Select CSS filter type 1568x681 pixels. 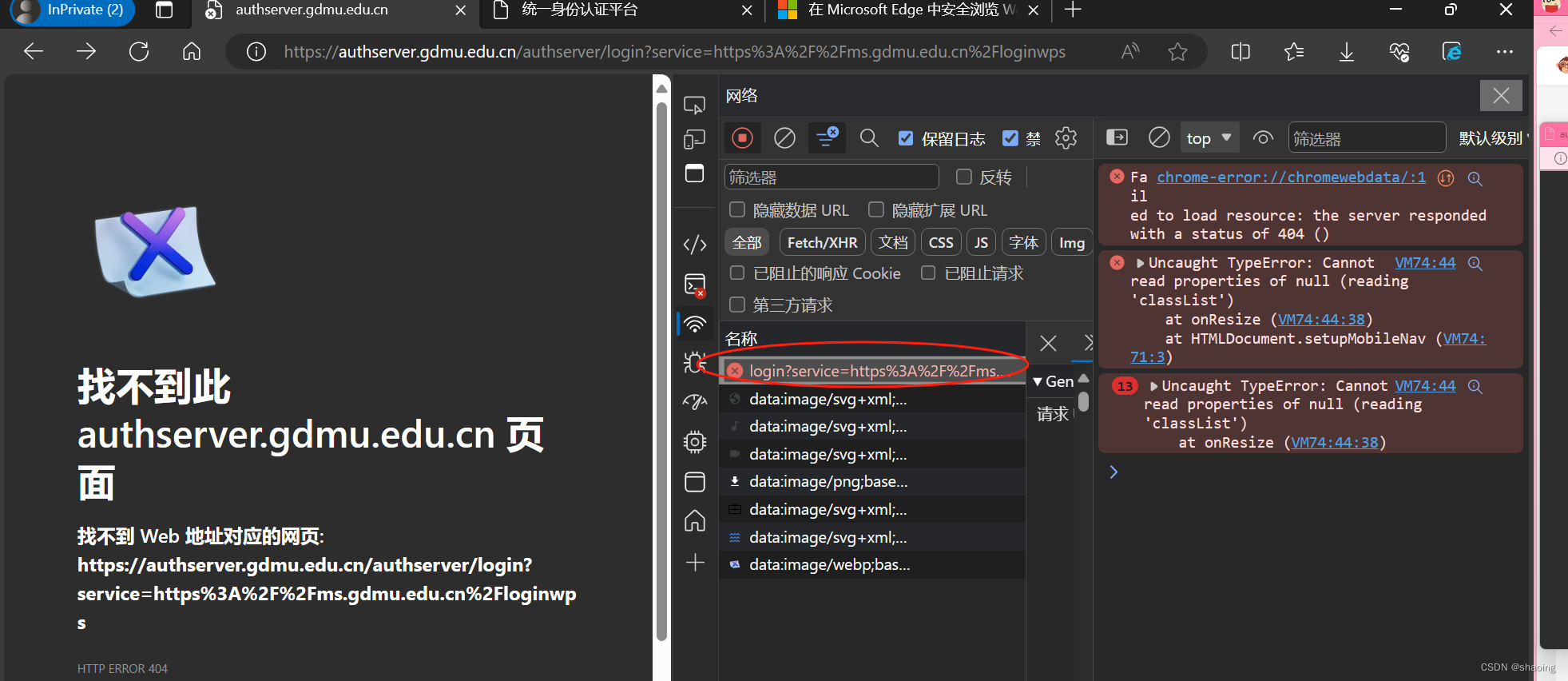(941, 242)
